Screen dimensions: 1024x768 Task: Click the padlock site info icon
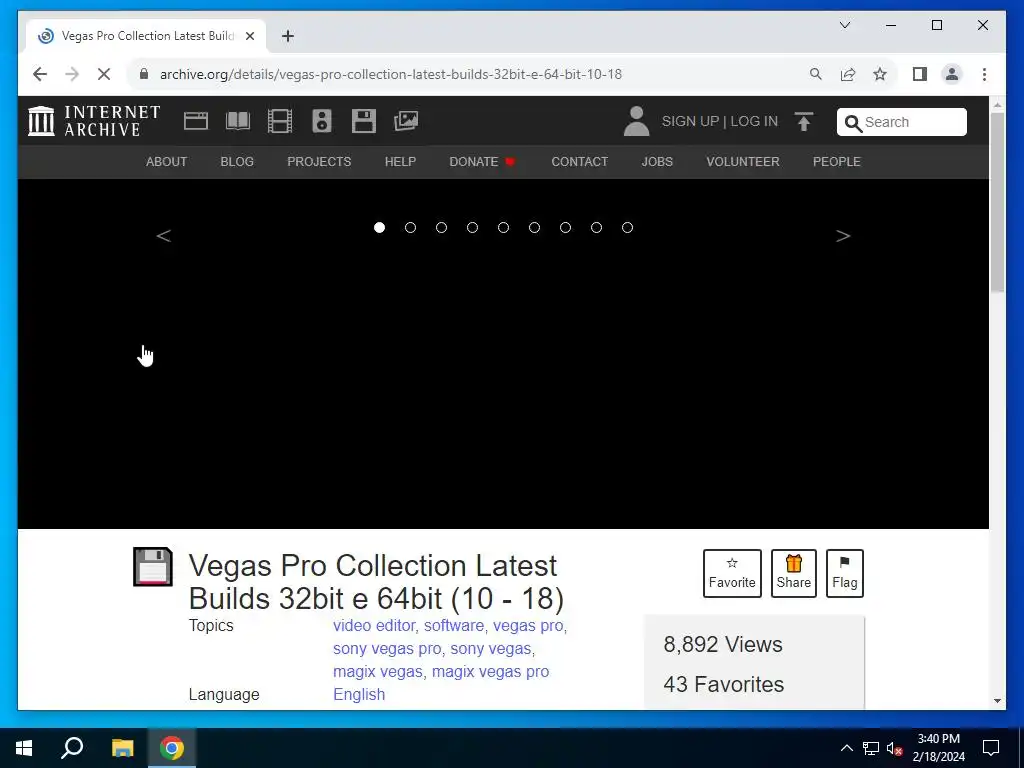(x=144, y=74)
